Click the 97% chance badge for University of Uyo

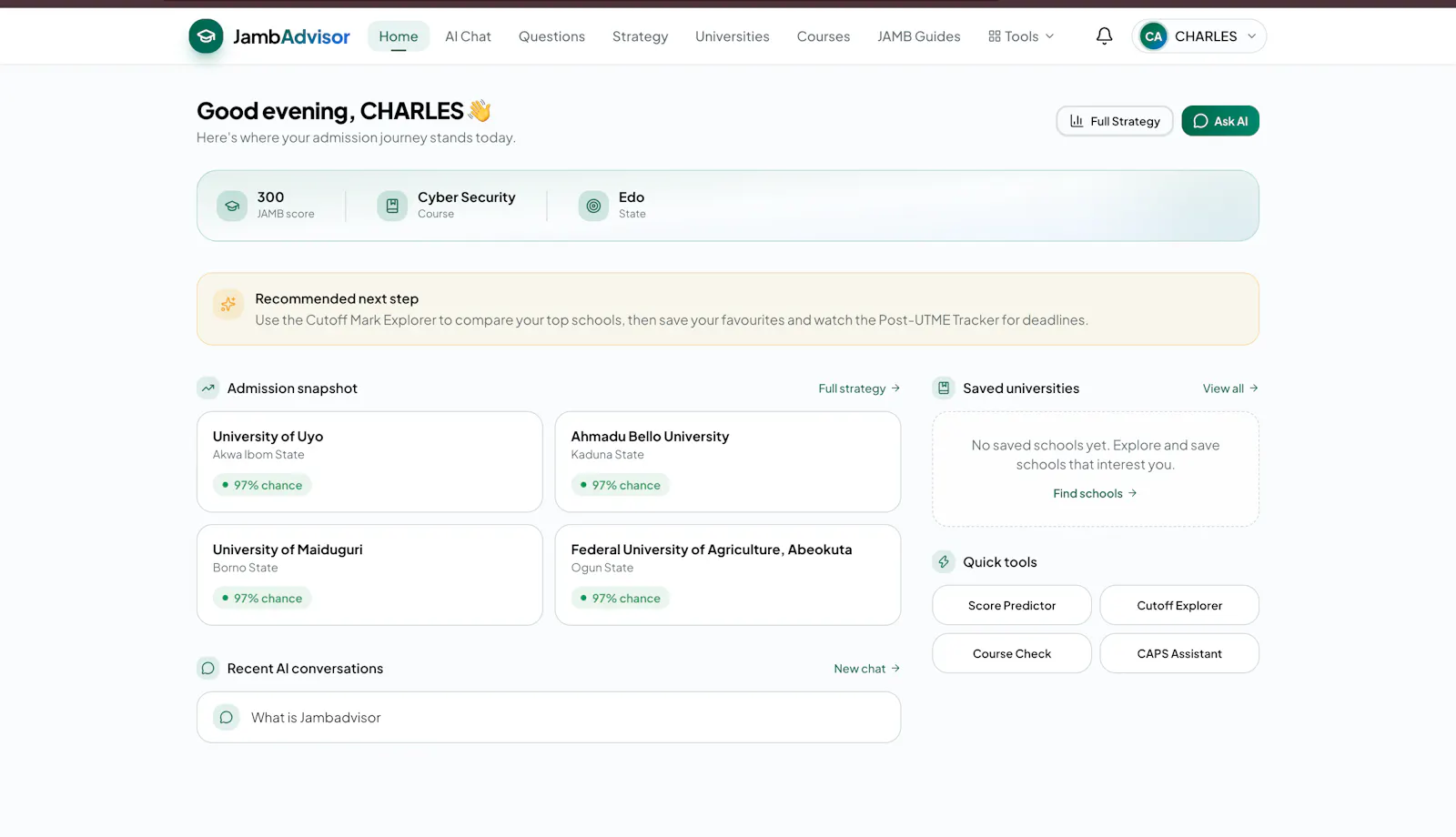click(x=262, y=485)
